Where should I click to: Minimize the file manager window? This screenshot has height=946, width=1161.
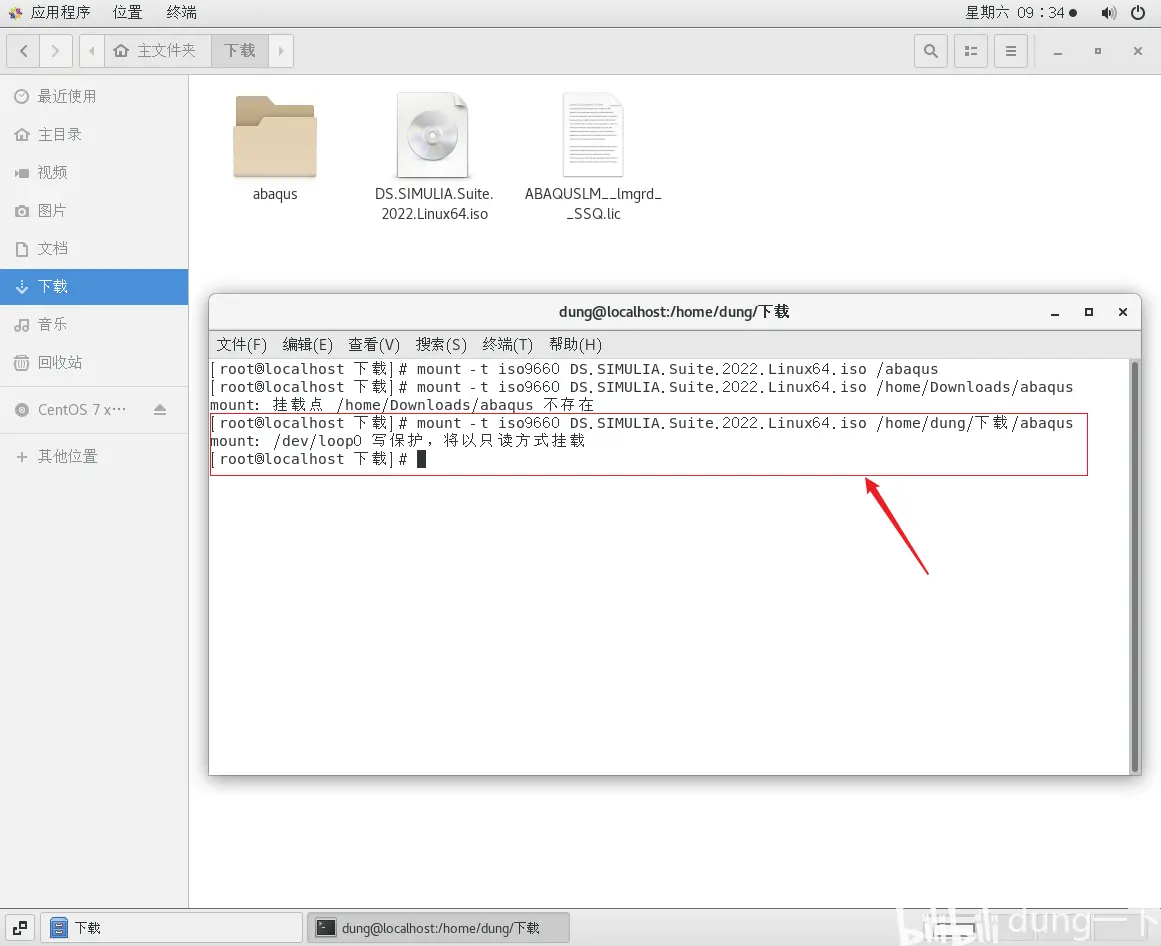[1058, 51]
